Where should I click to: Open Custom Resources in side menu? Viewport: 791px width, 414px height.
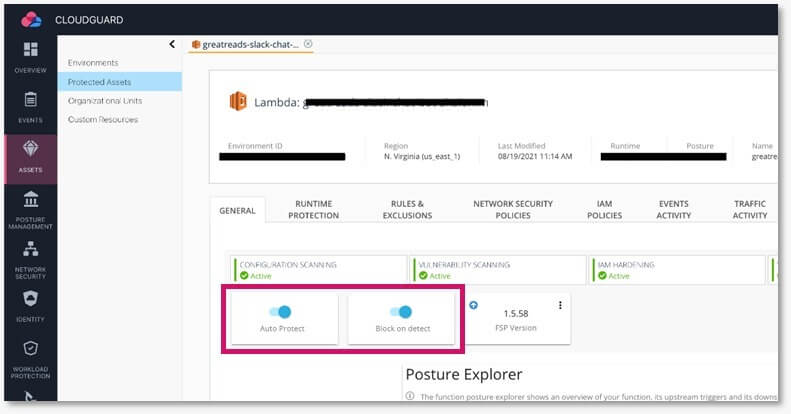[103, 120]
